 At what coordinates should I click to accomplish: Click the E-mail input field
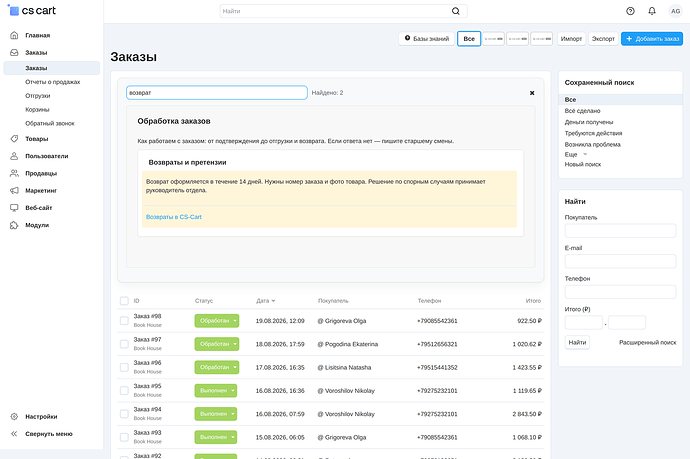[620, 261]
